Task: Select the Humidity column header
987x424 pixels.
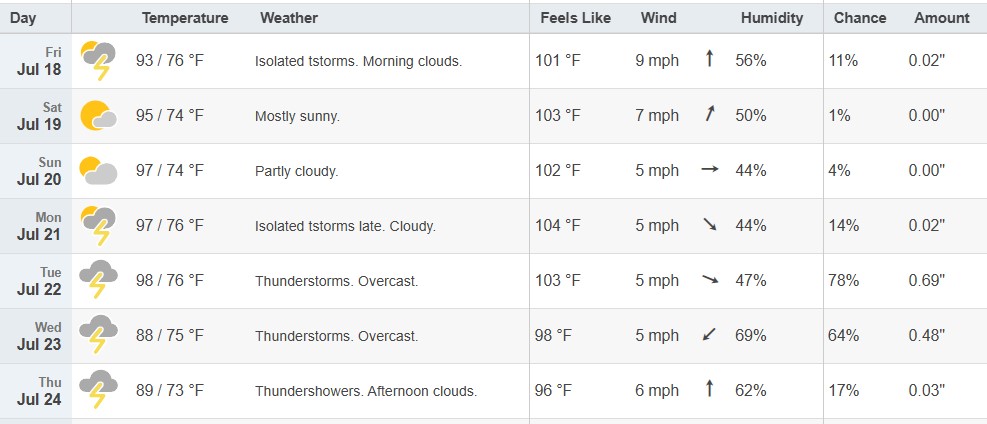Action: (x=772, y=18)
